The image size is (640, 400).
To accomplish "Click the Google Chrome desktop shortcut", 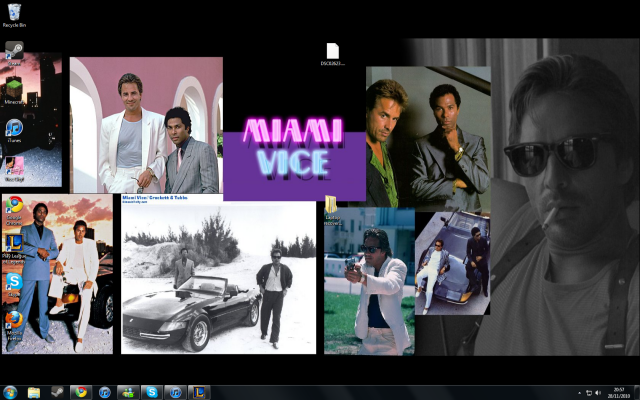I will click(x=14, y=206).
